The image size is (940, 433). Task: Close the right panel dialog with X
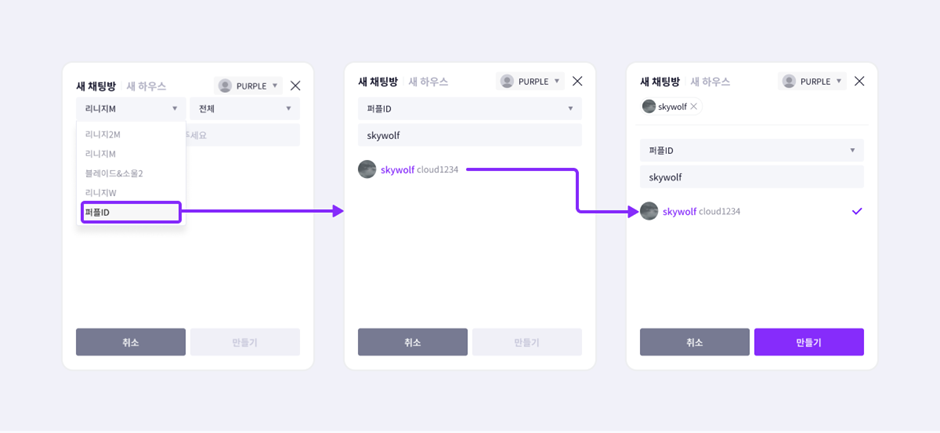tap(859, 81)
